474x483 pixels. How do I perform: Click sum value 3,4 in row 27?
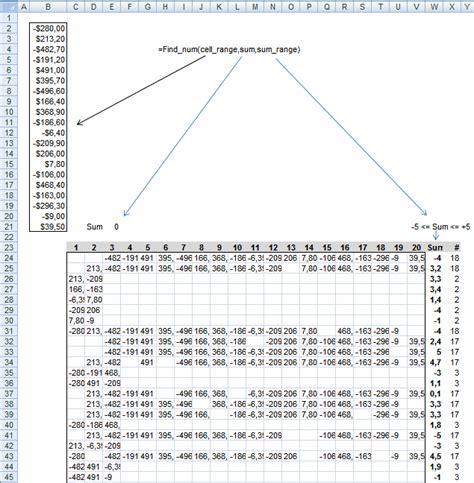click(x=434, y=289)
